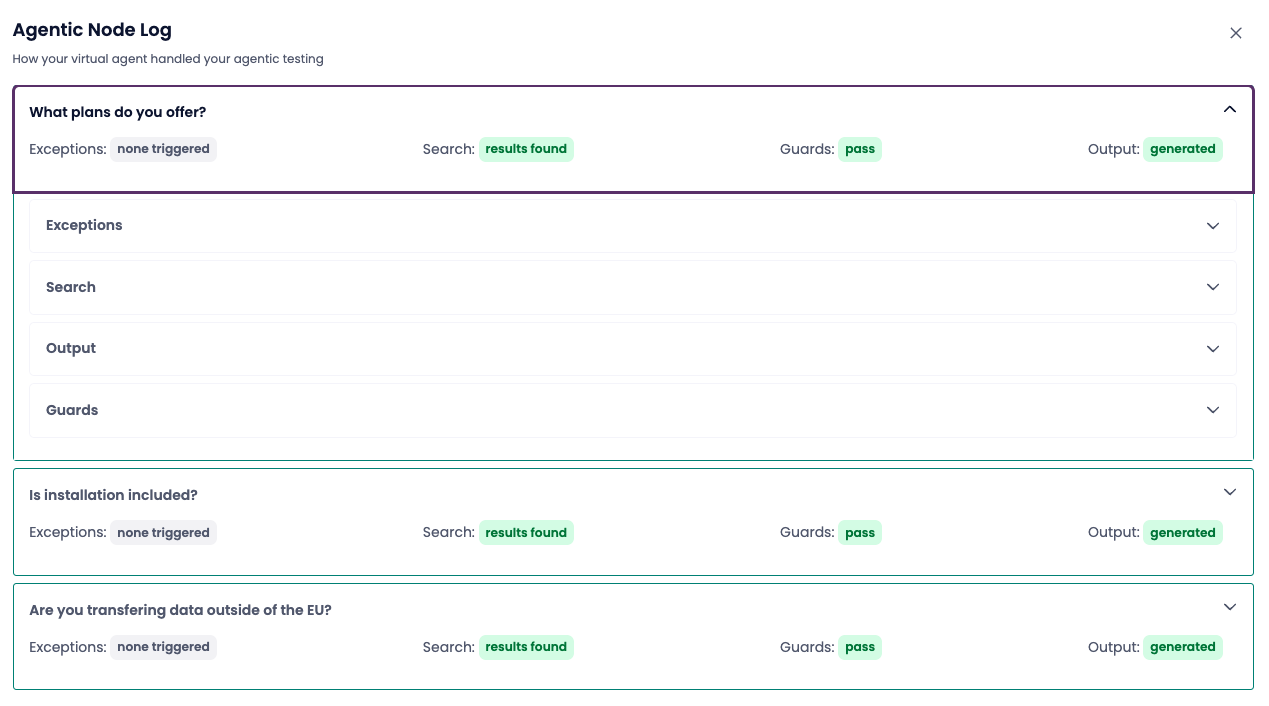Open the Output section label
Viewport: 1269px width, 706px height.
71,348
